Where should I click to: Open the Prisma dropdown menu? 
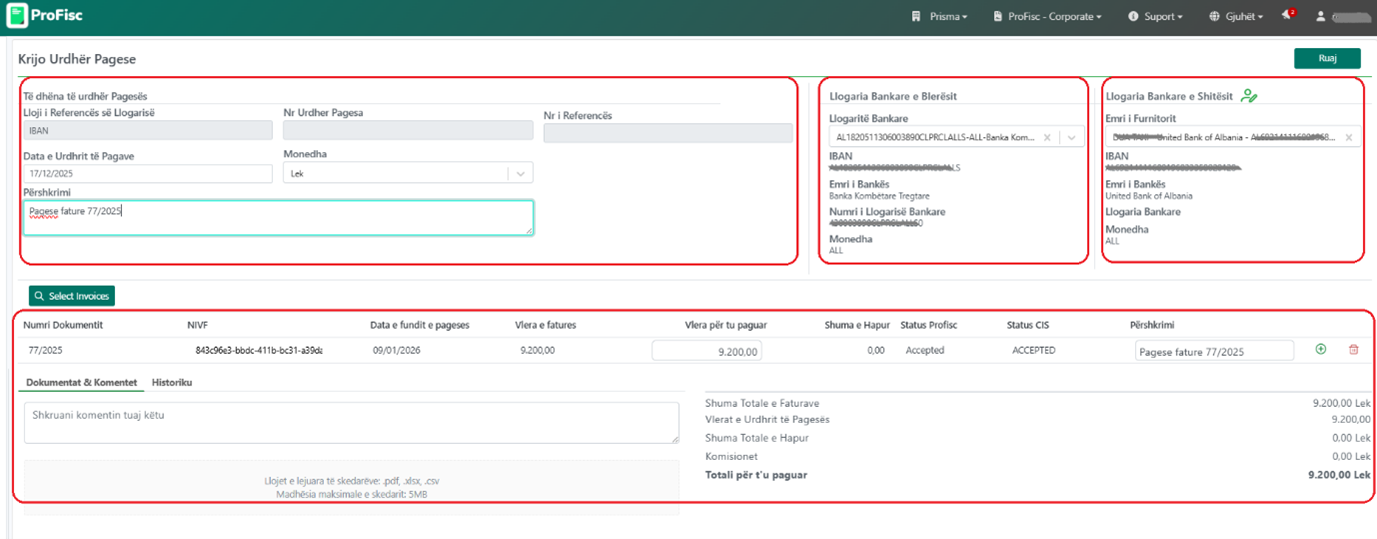point(939,17)
